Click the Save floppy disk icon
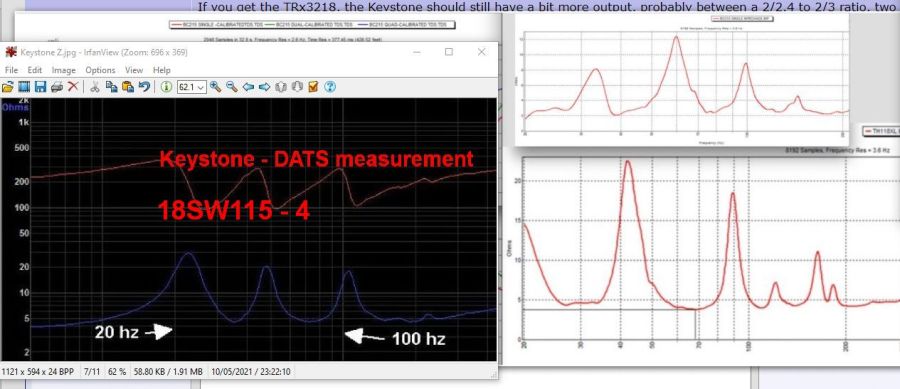 point(40,87)
